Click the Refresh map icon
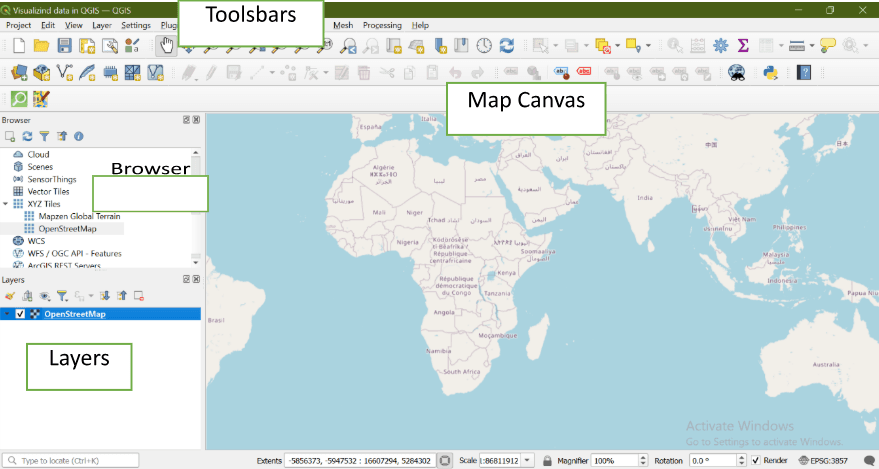Screen dimensions: 879x469 (x=507, y=45)
